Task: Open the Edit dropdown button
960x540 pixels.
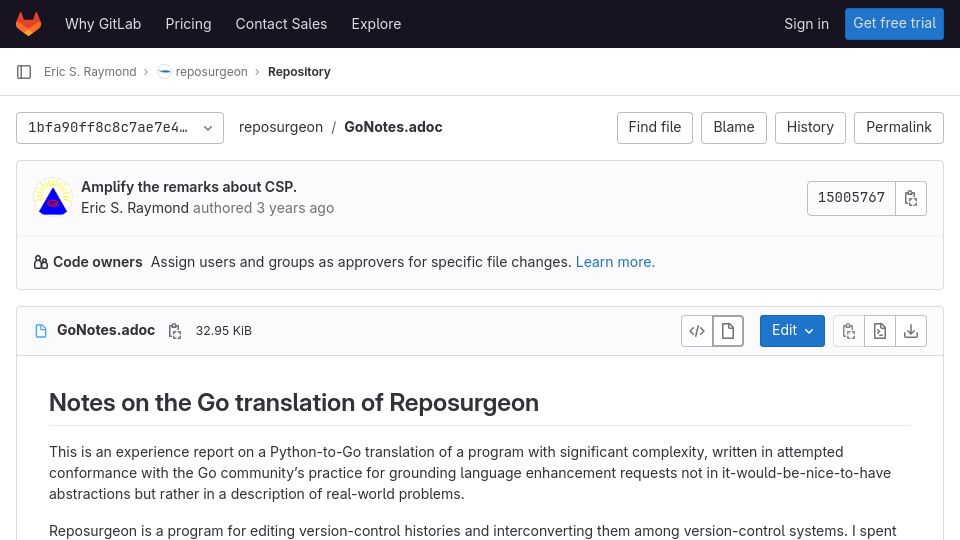Action: pyautogui.click(x=792, y=331)
